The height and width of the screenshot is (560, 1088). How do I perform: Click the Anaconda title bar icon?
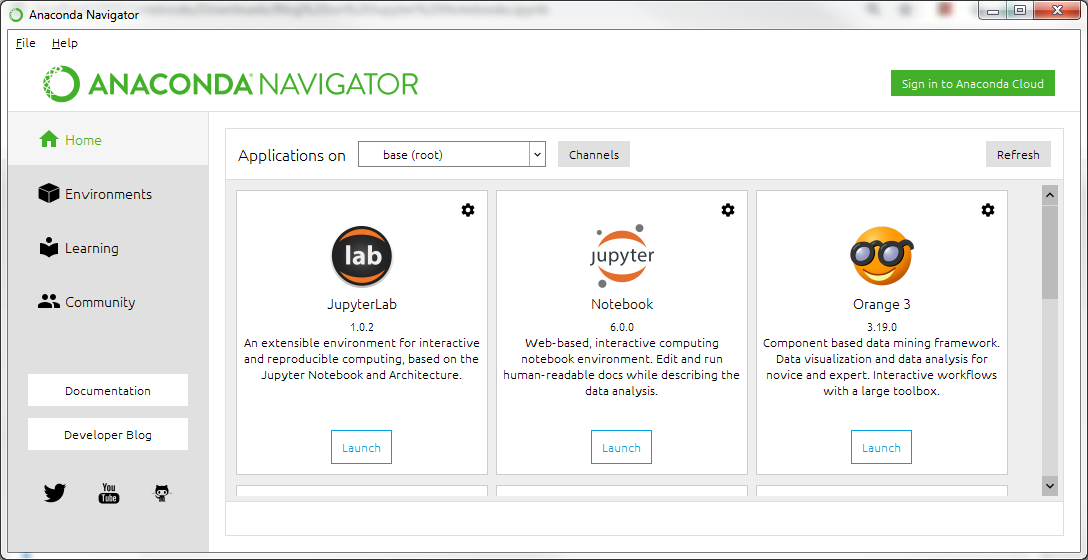click(15, 15)
